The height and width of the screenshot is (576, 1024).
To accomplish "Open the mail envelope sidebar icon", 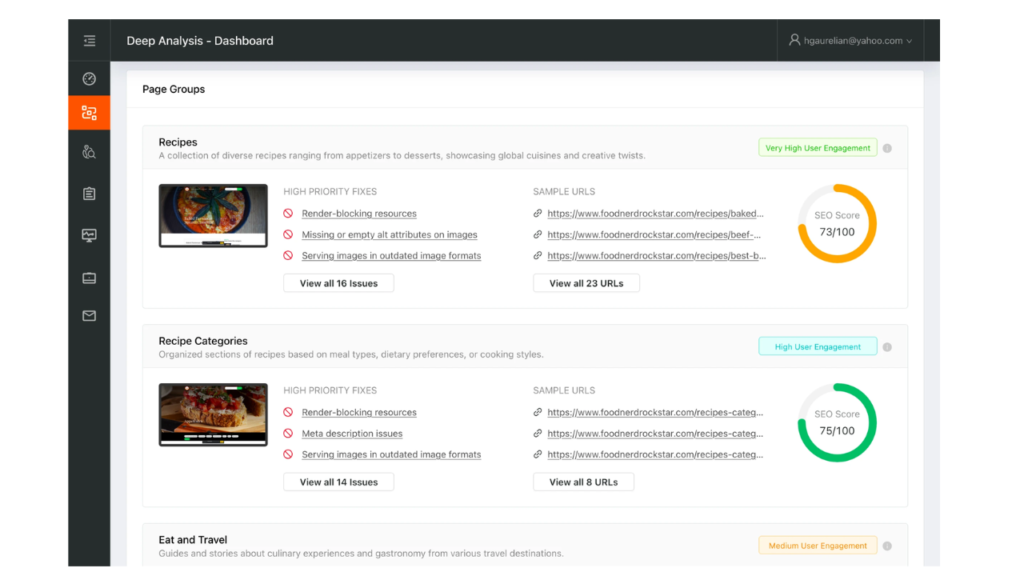I will pyautogui.click(x=89, y=316).
